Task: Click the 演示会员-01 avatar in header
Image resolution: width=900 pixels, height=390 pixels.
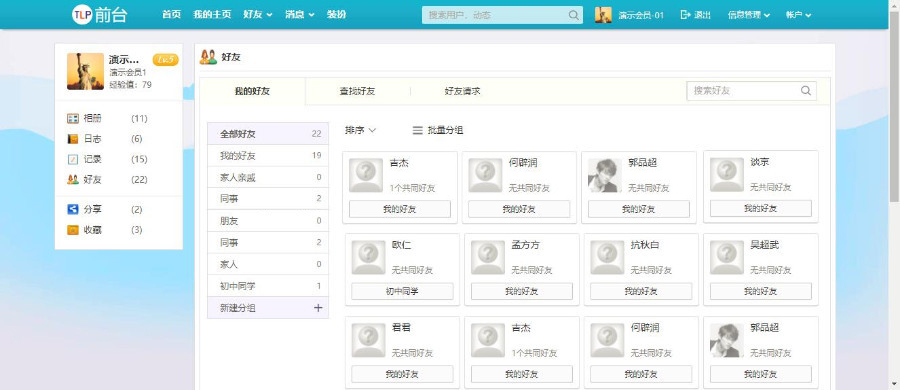Action: pos(603,15)
